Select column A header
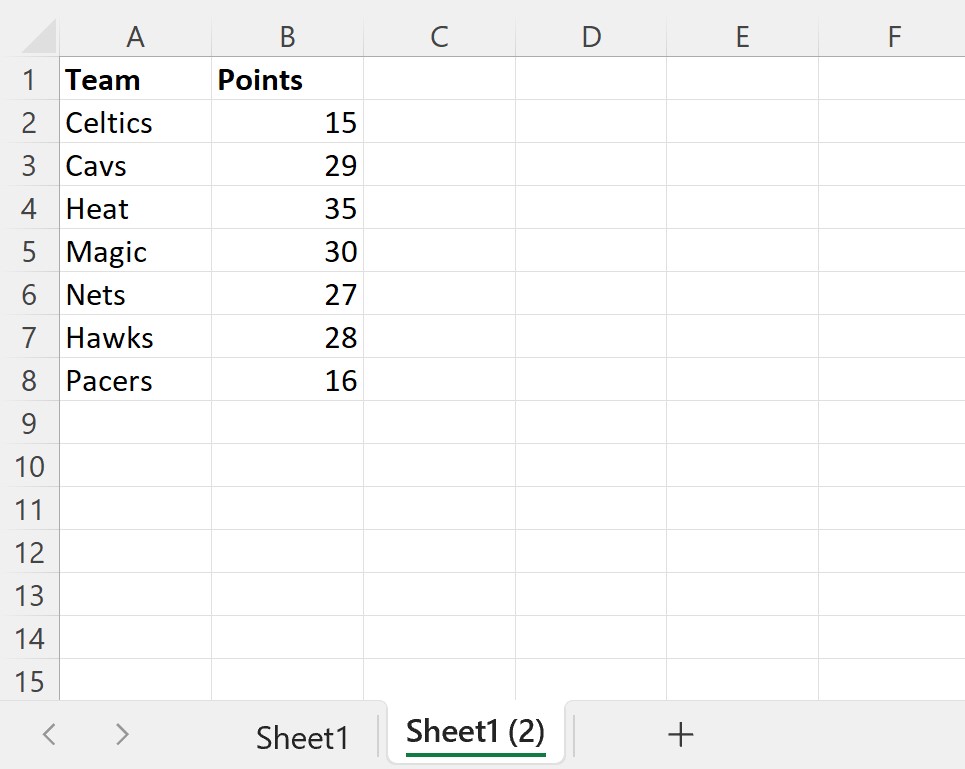Screen dimensions: 965x769 (x=135, y=37)
